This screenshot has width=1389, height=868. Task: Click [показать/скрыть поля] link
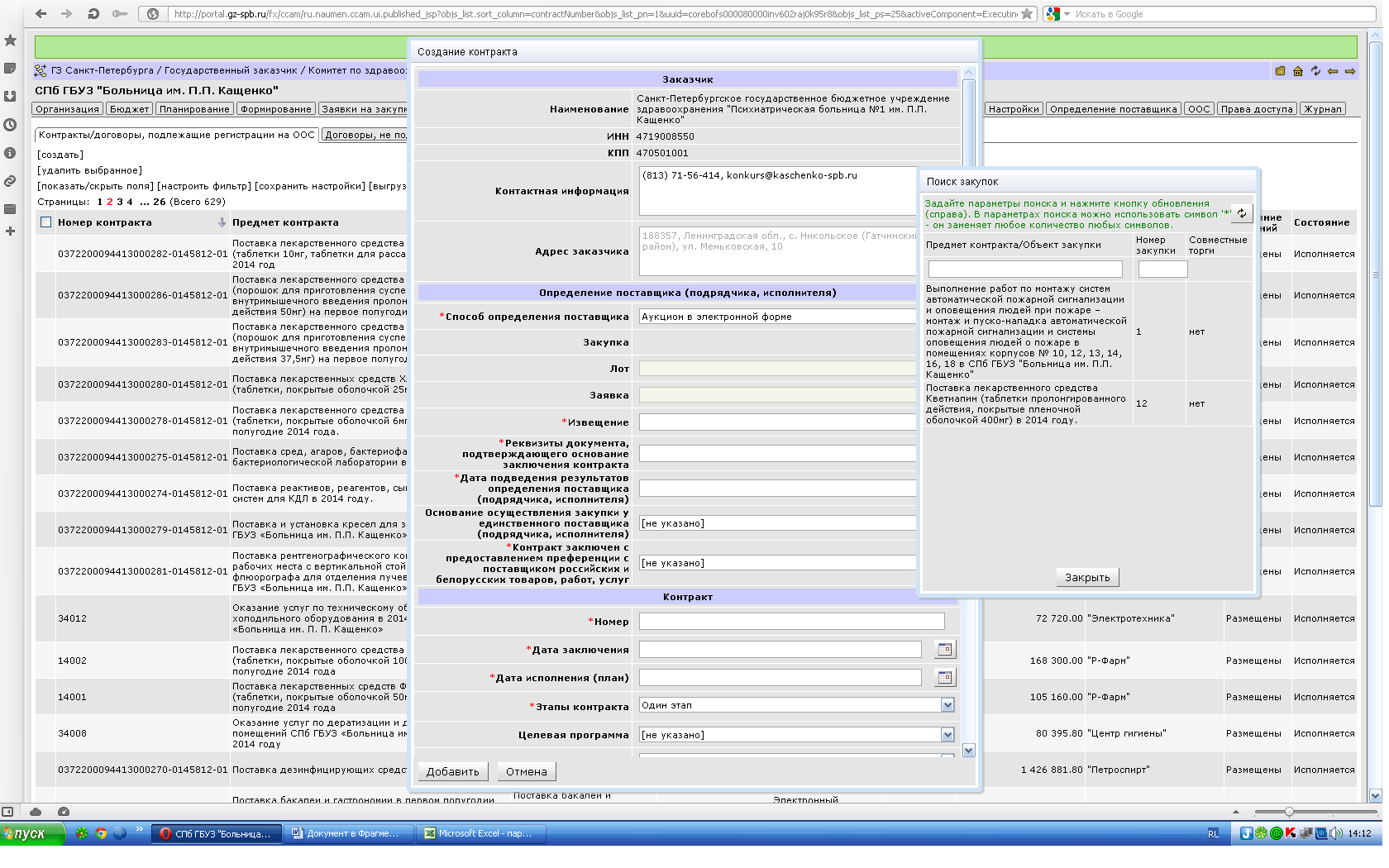95,186
